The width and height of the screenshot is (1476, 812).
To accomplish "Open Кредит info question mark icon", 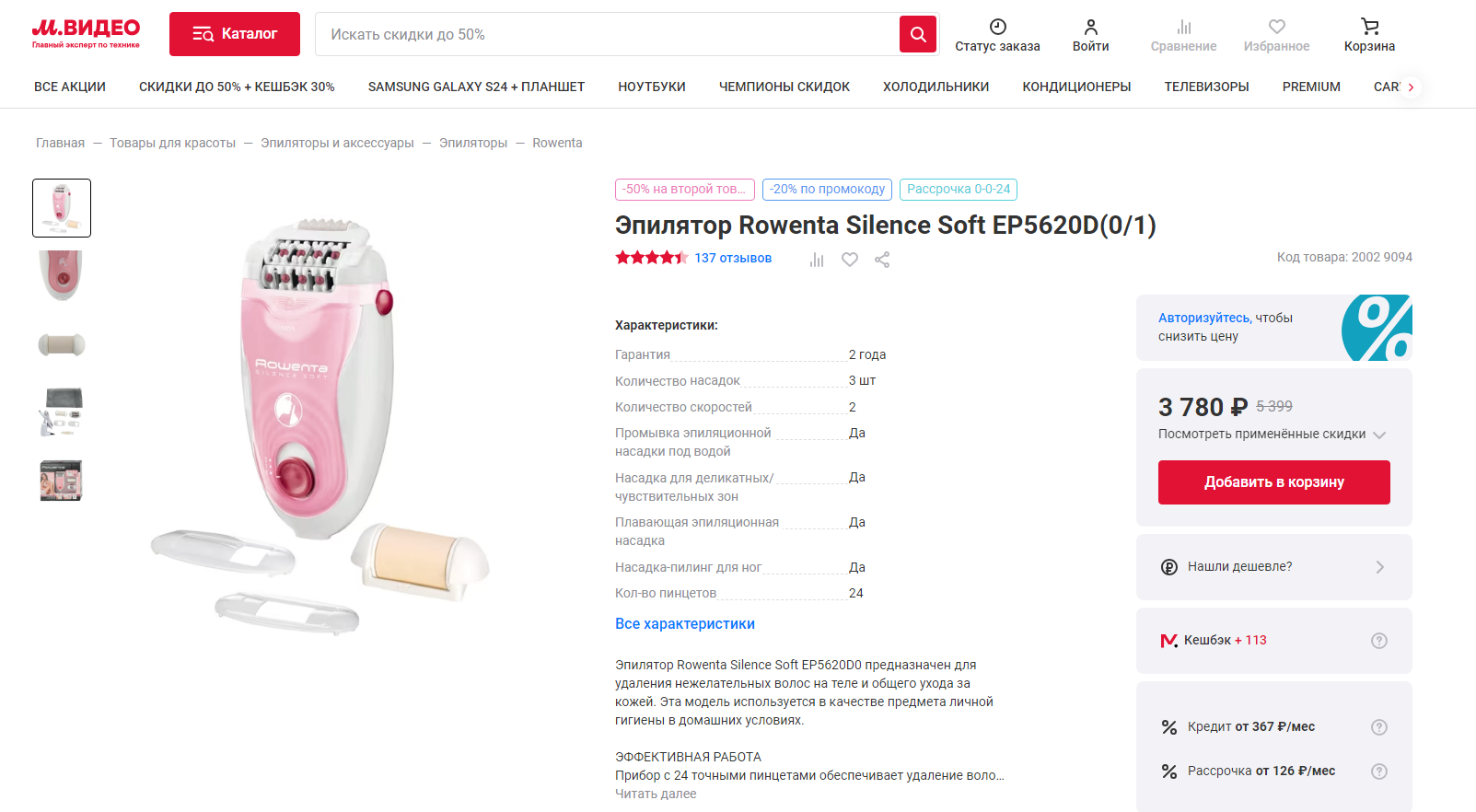I will pos(1378,727).
